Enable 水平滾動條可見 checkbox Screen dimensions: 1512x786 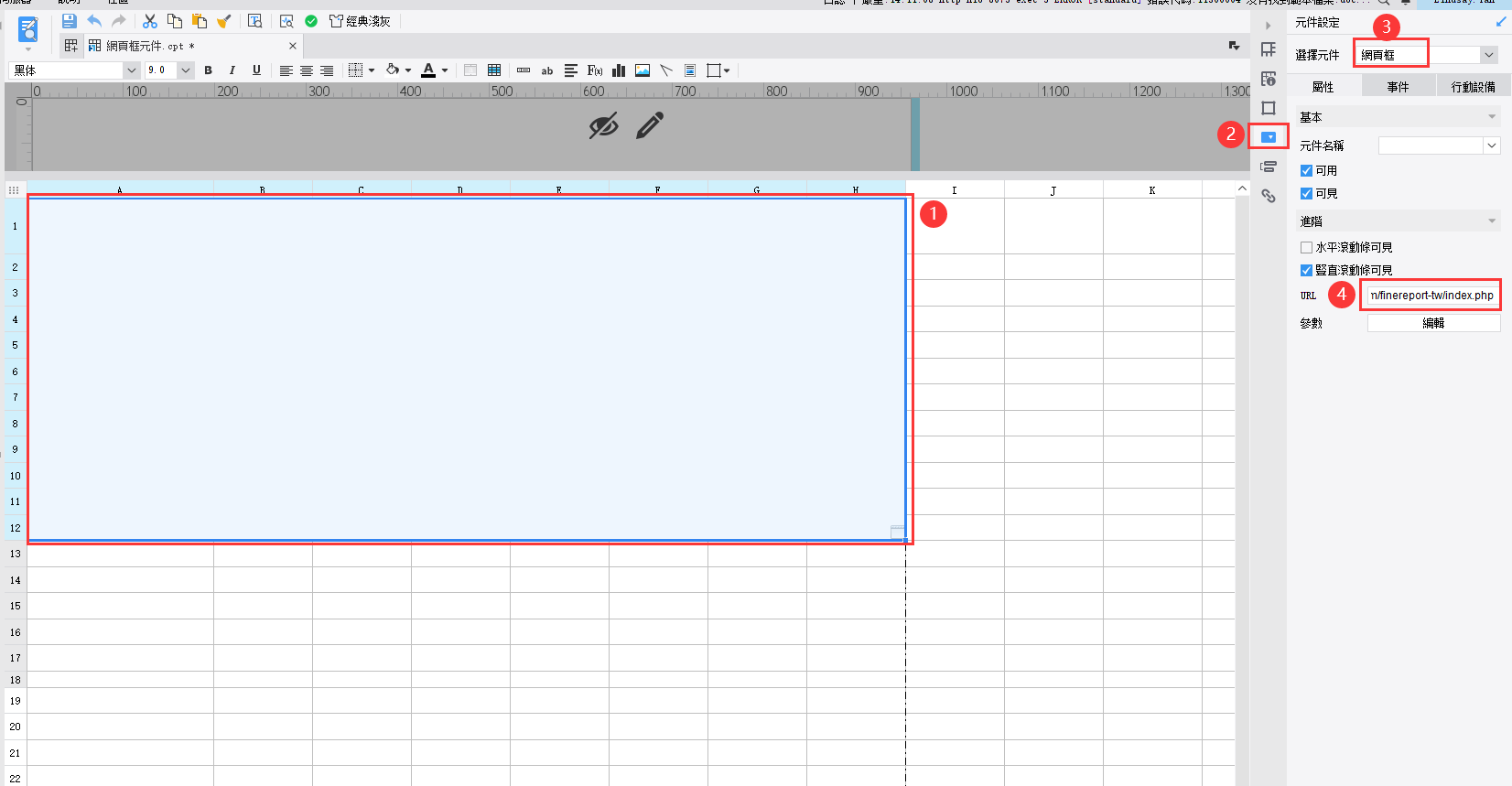tap(1306, 247)
